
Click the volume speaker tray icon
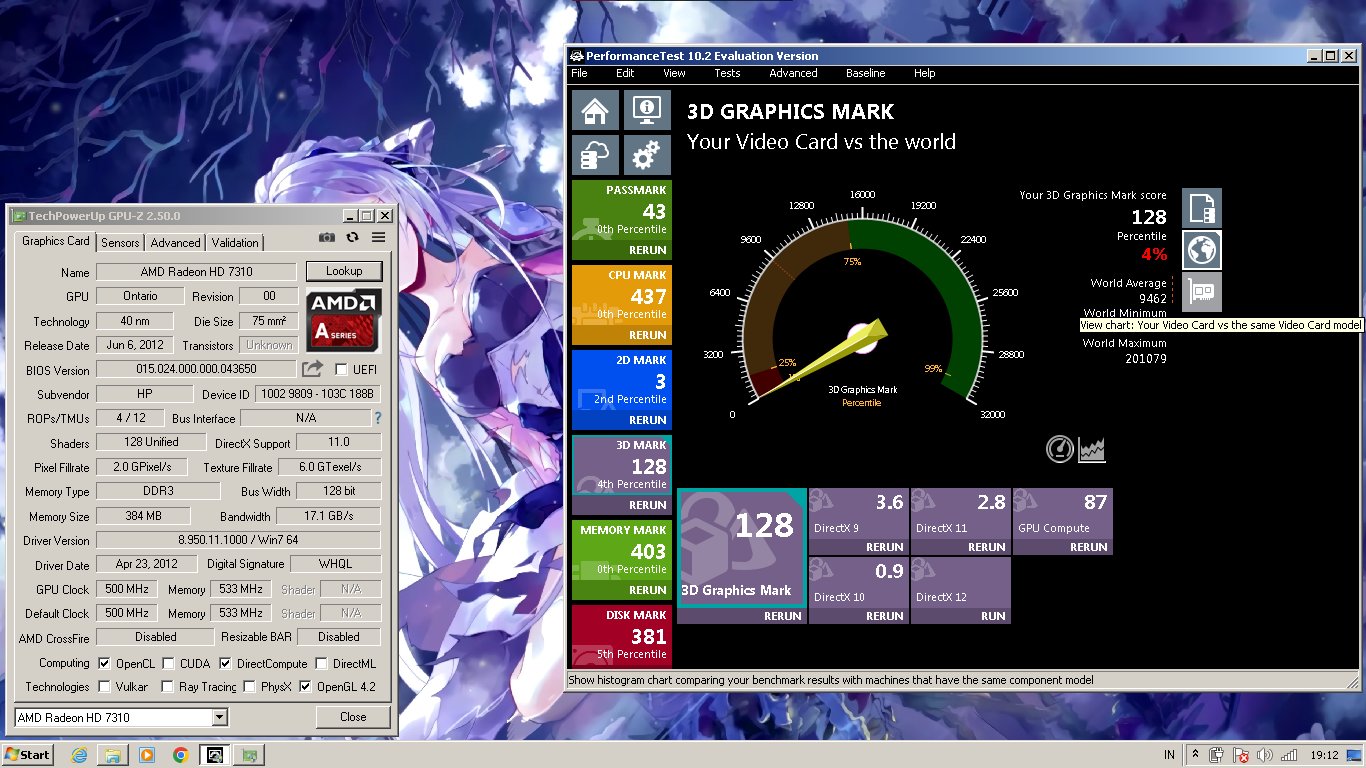click(1264, 755)
